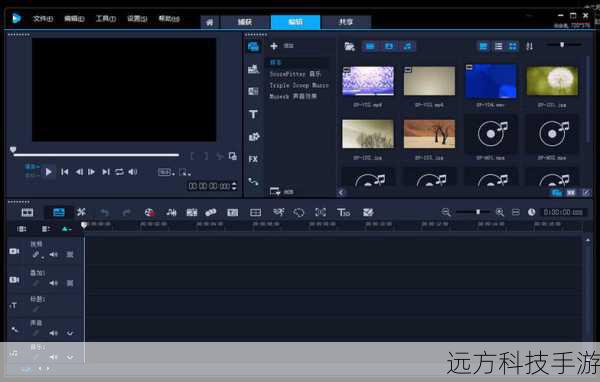Open the customize toolbar tools icon
Viewport: 600px width, 382px height.
coord(81,212)
